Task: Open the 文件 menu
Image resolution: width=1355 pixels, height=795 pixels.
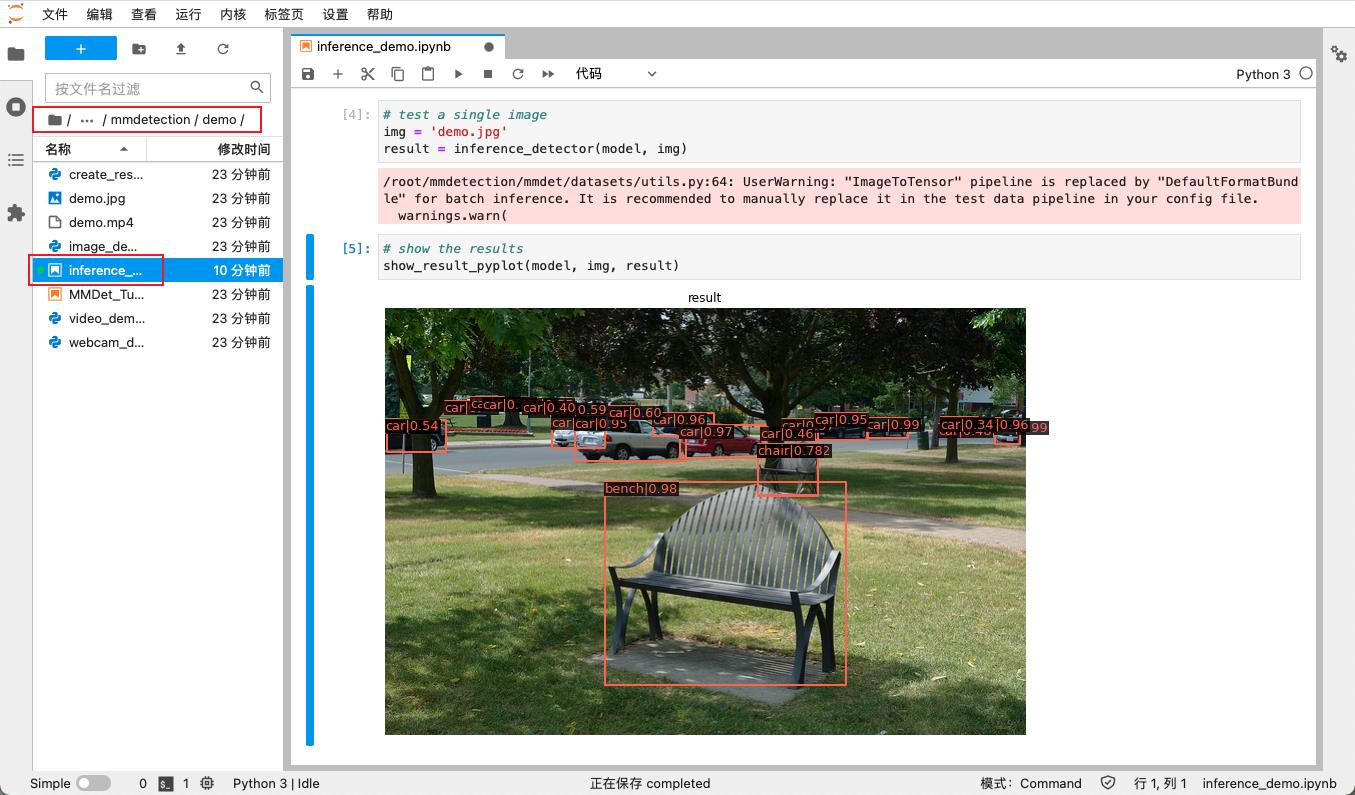Action: 55,14
